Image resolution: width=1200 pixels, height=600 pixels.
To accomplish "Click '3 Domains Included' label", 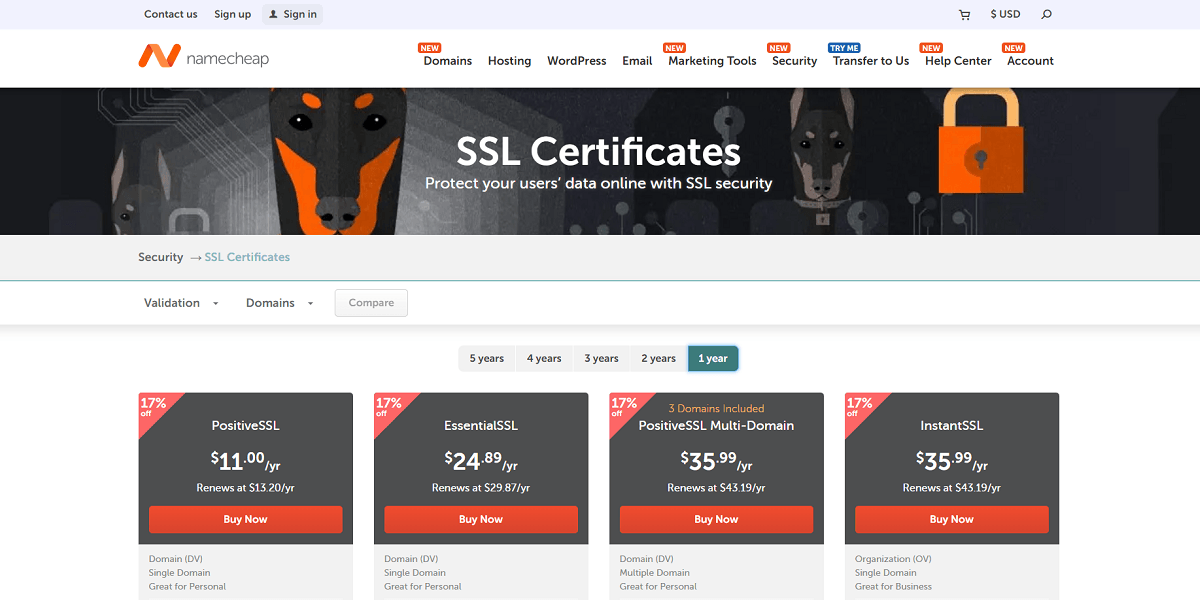I will (x=716, y=408).
